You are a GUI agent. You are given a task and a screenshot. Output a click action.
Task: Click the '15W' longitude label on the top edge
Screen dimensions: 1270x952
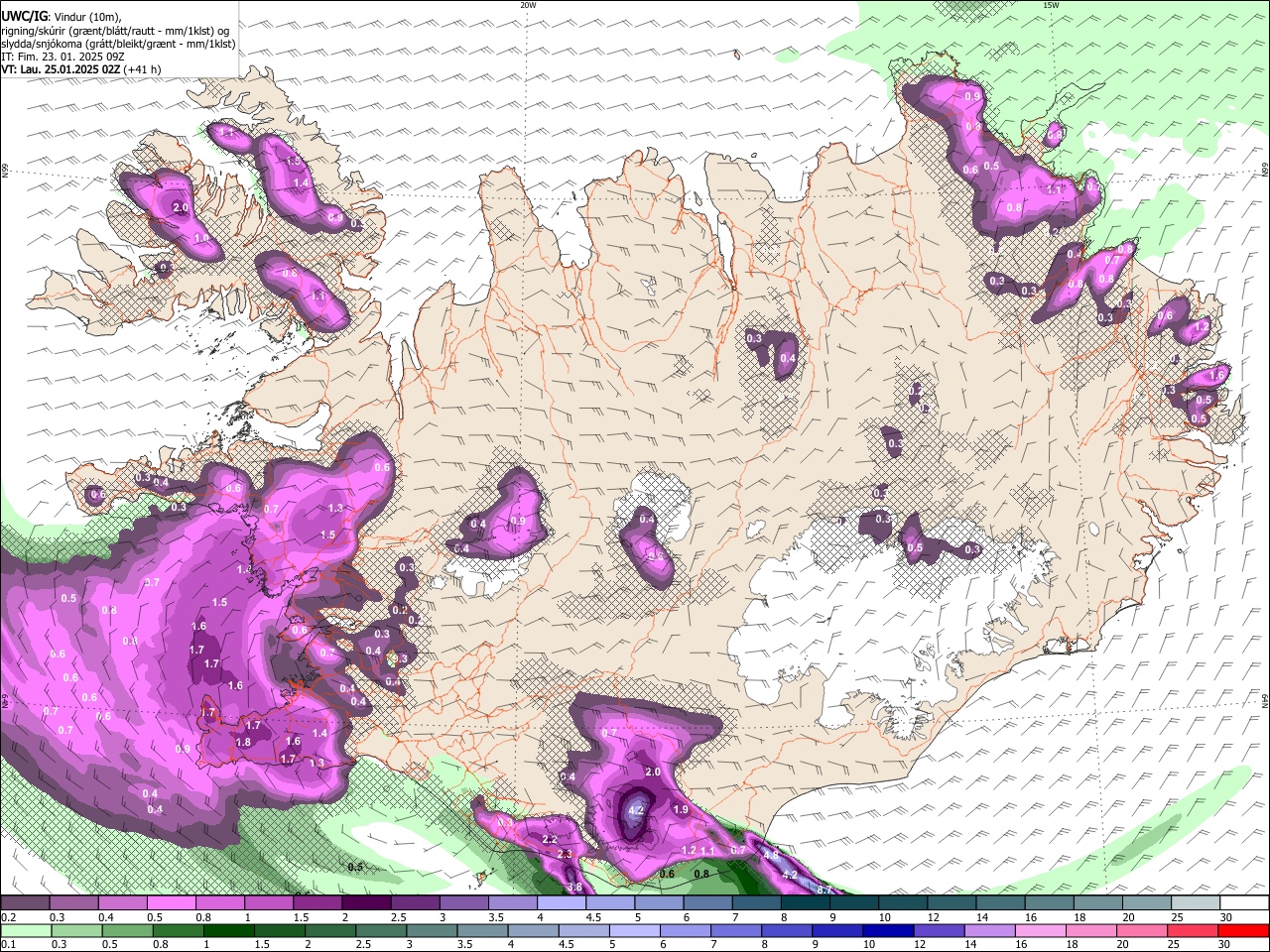click(x=1051, y=5)
